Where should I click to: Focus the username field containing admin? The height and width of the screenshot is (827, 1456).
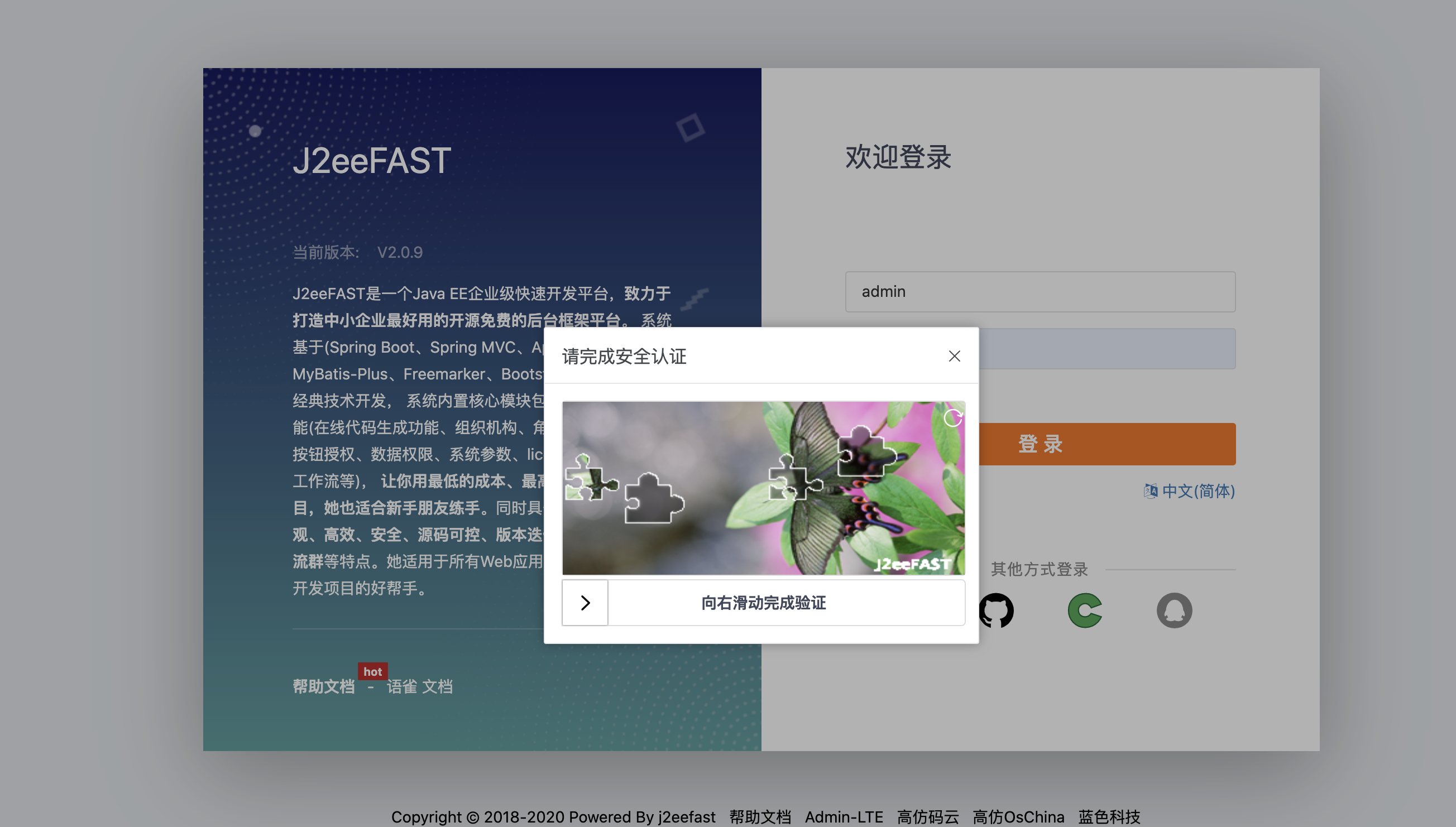pyautogui.click(x=1040, y=292)
